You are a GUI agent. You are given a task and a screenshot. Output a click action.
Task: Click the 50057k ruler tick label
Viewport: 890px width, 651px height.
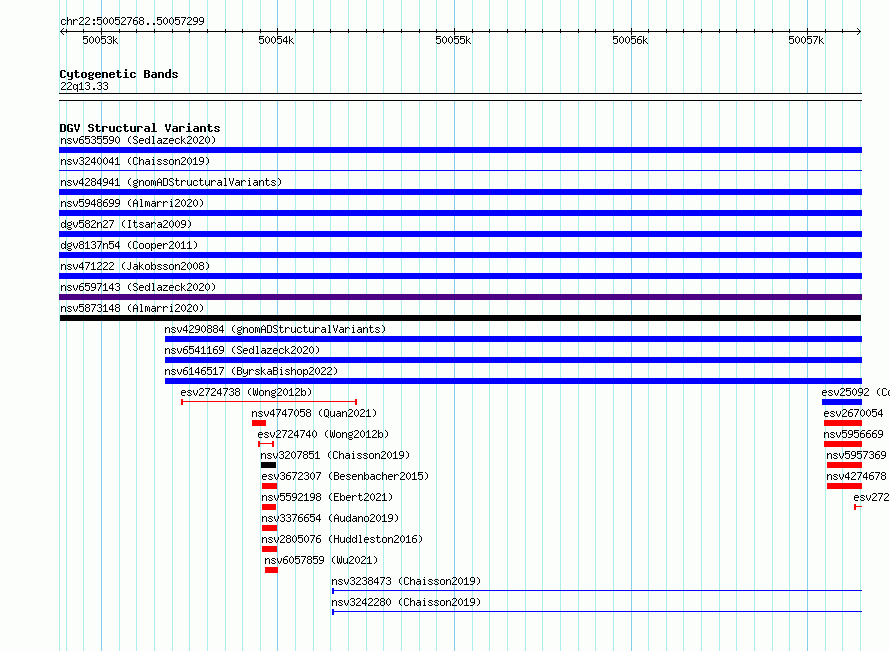tap(806, 40)
